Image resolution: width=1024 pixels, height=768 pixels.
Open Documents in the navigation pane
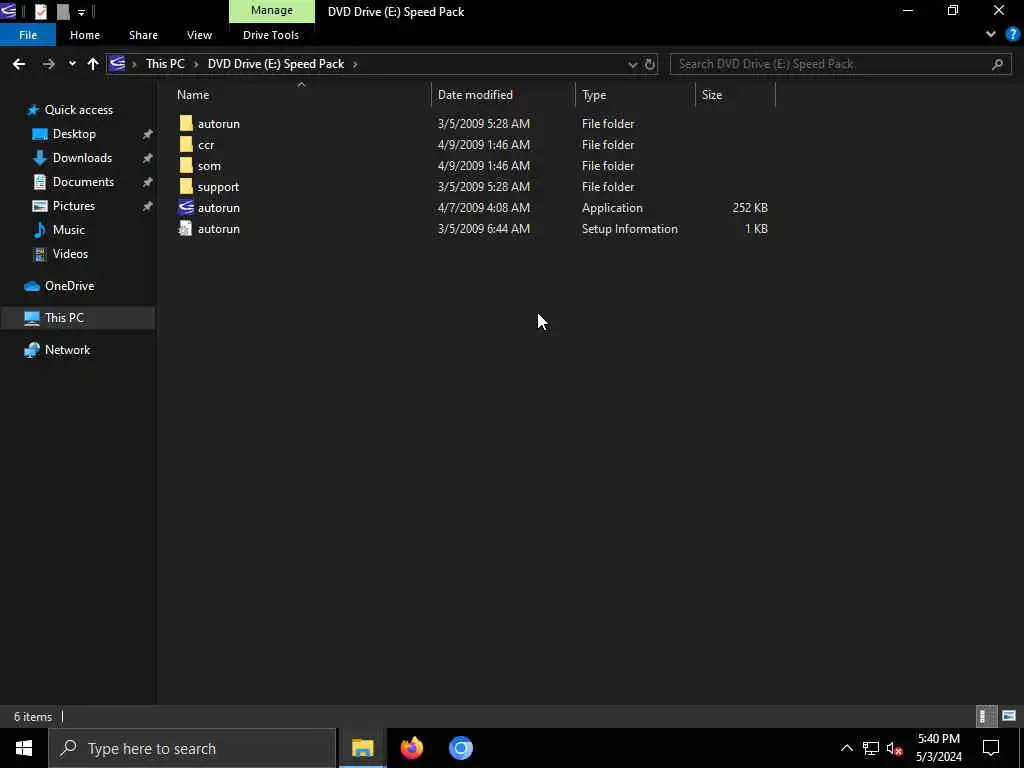tap(83, 182)
